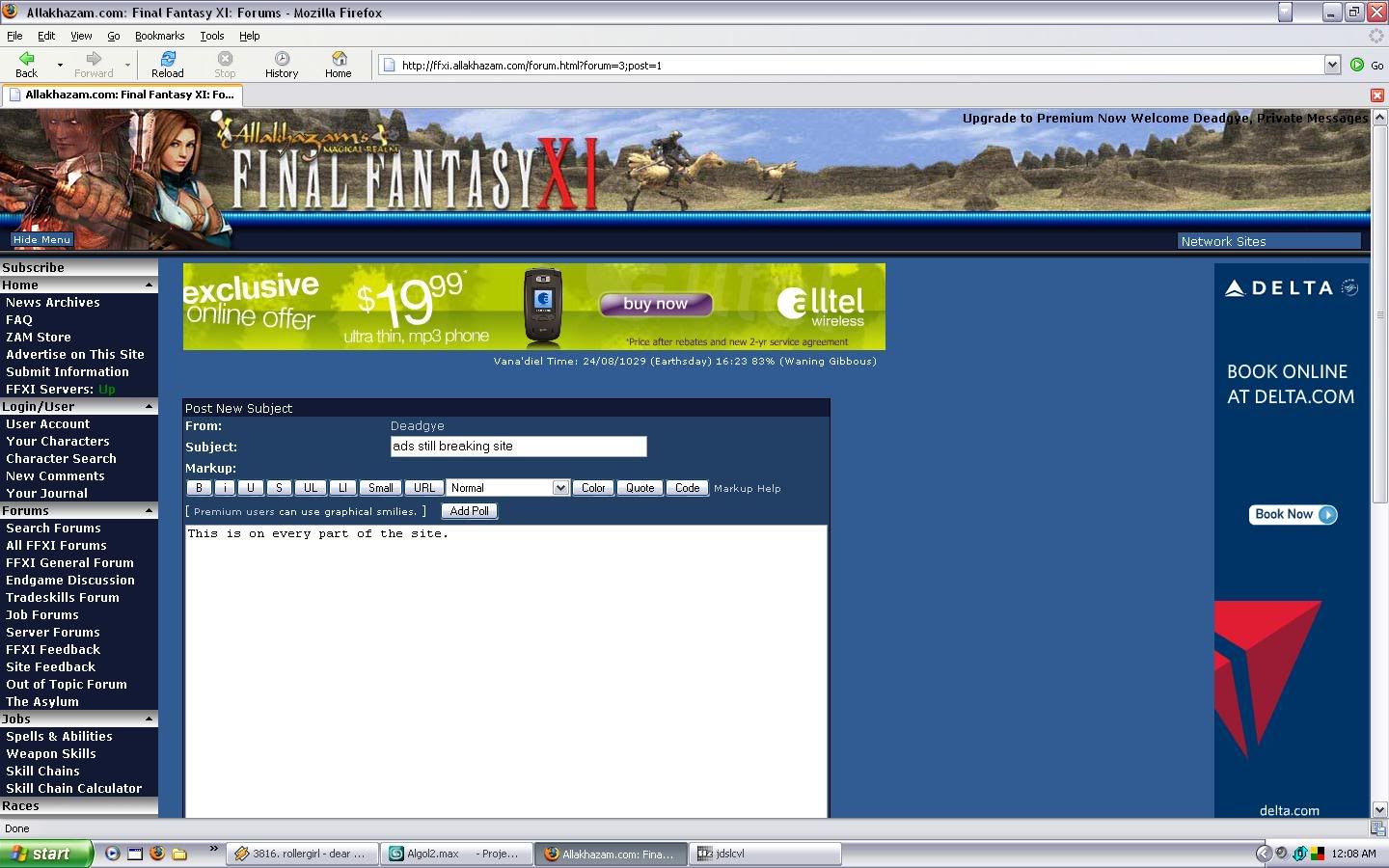Click the Windows start button
Screen dimensions: 1389x868
(46, 854)
